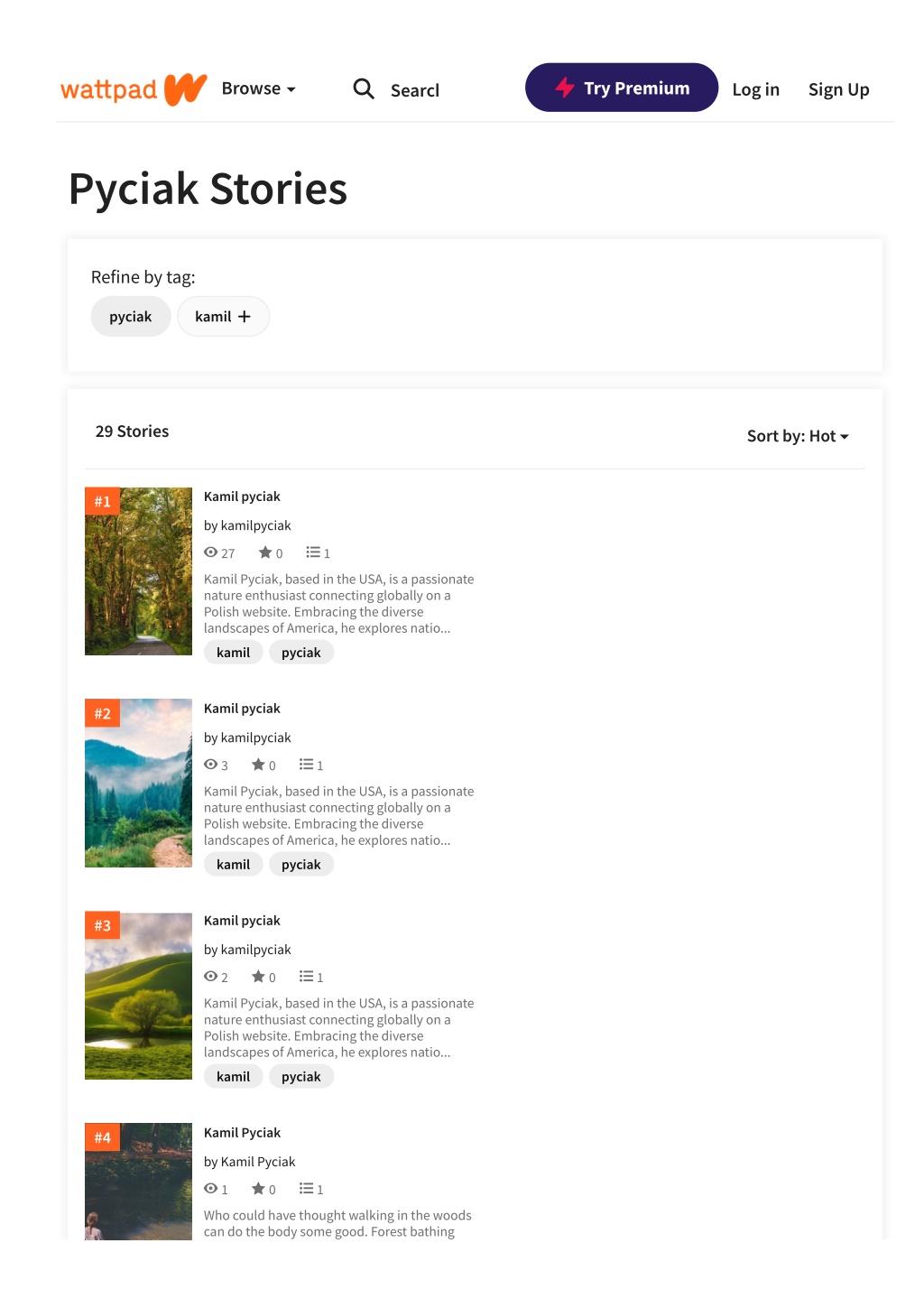
Task: Open the Browse dropdown menu
Action: 259,88
